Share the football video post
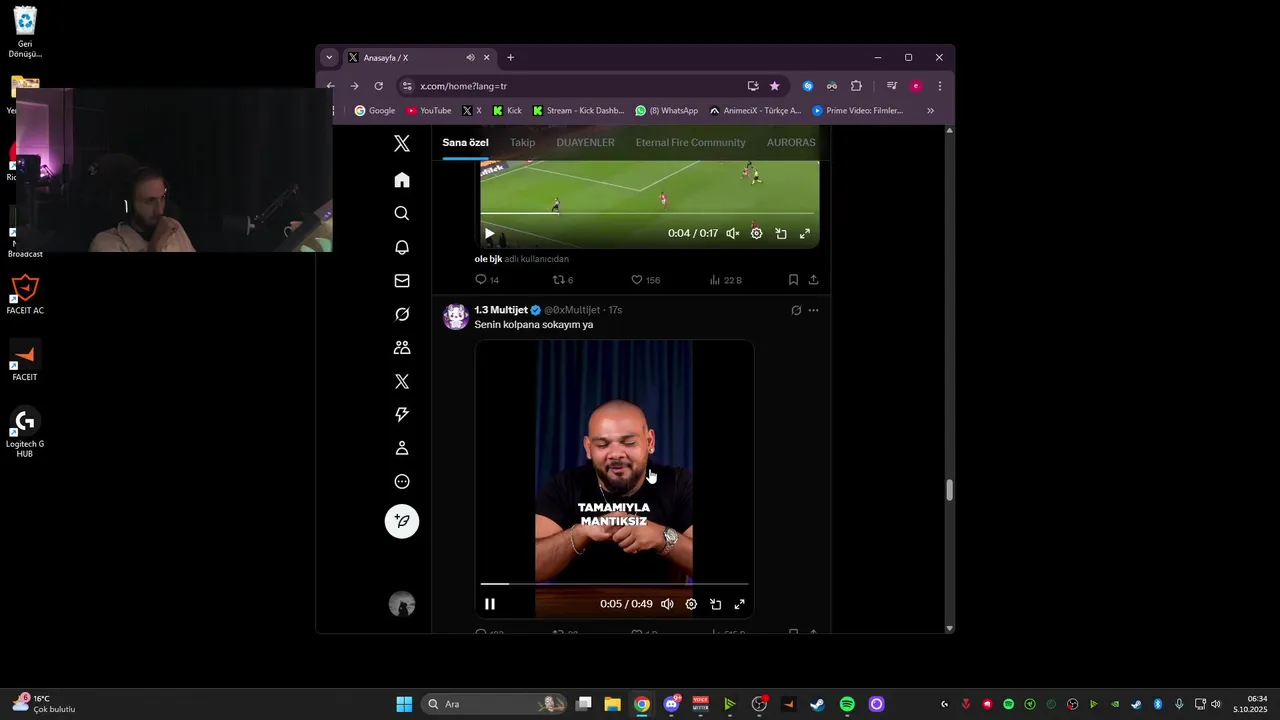Screen dimensions: 1280x720 click(x=813, y=280)
